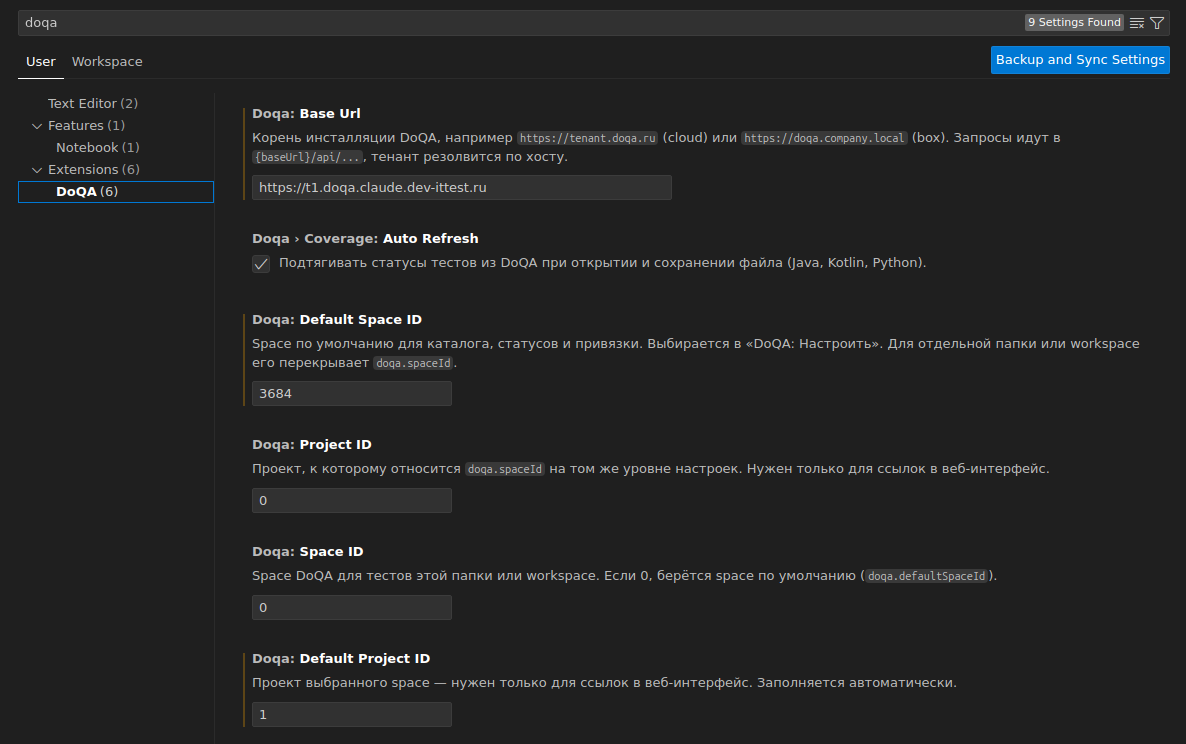
Task: Click the Doqa: Default Space ID title
Action: [x=337, y=320]
